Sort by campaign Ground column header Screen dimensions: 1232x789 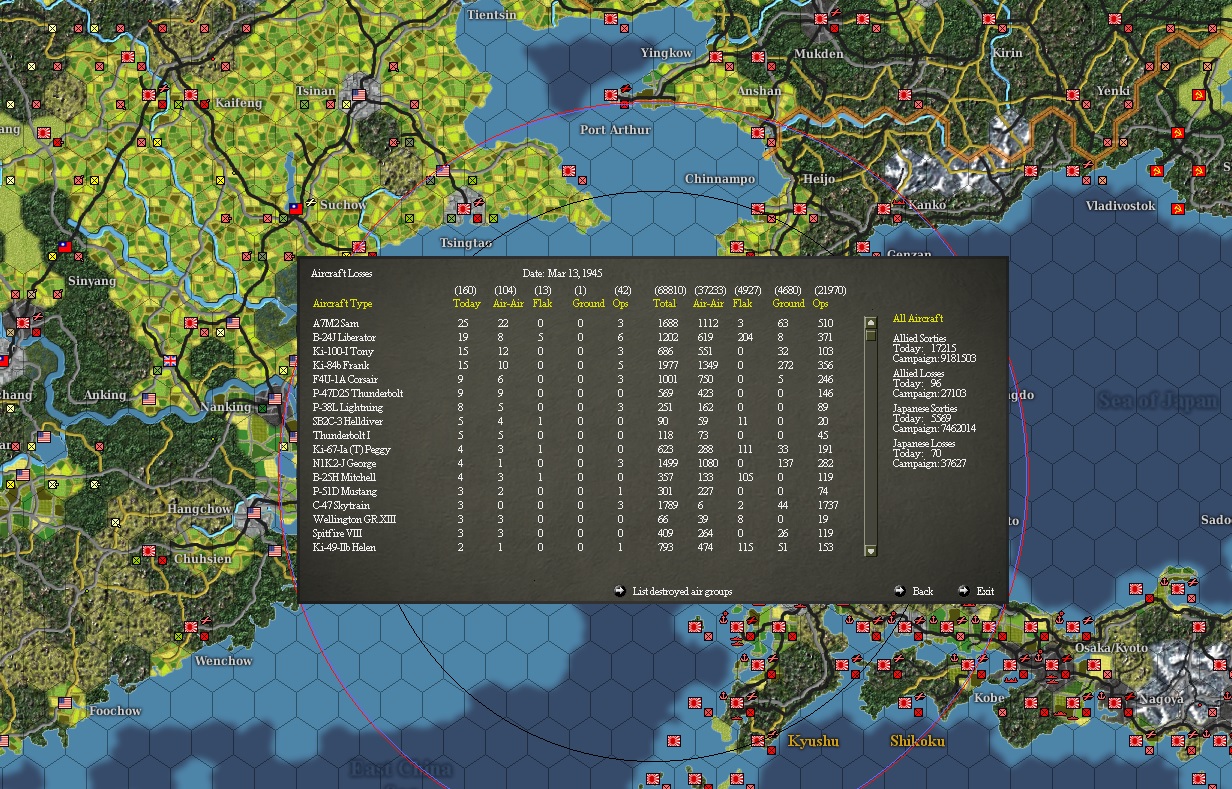[788, 303]
